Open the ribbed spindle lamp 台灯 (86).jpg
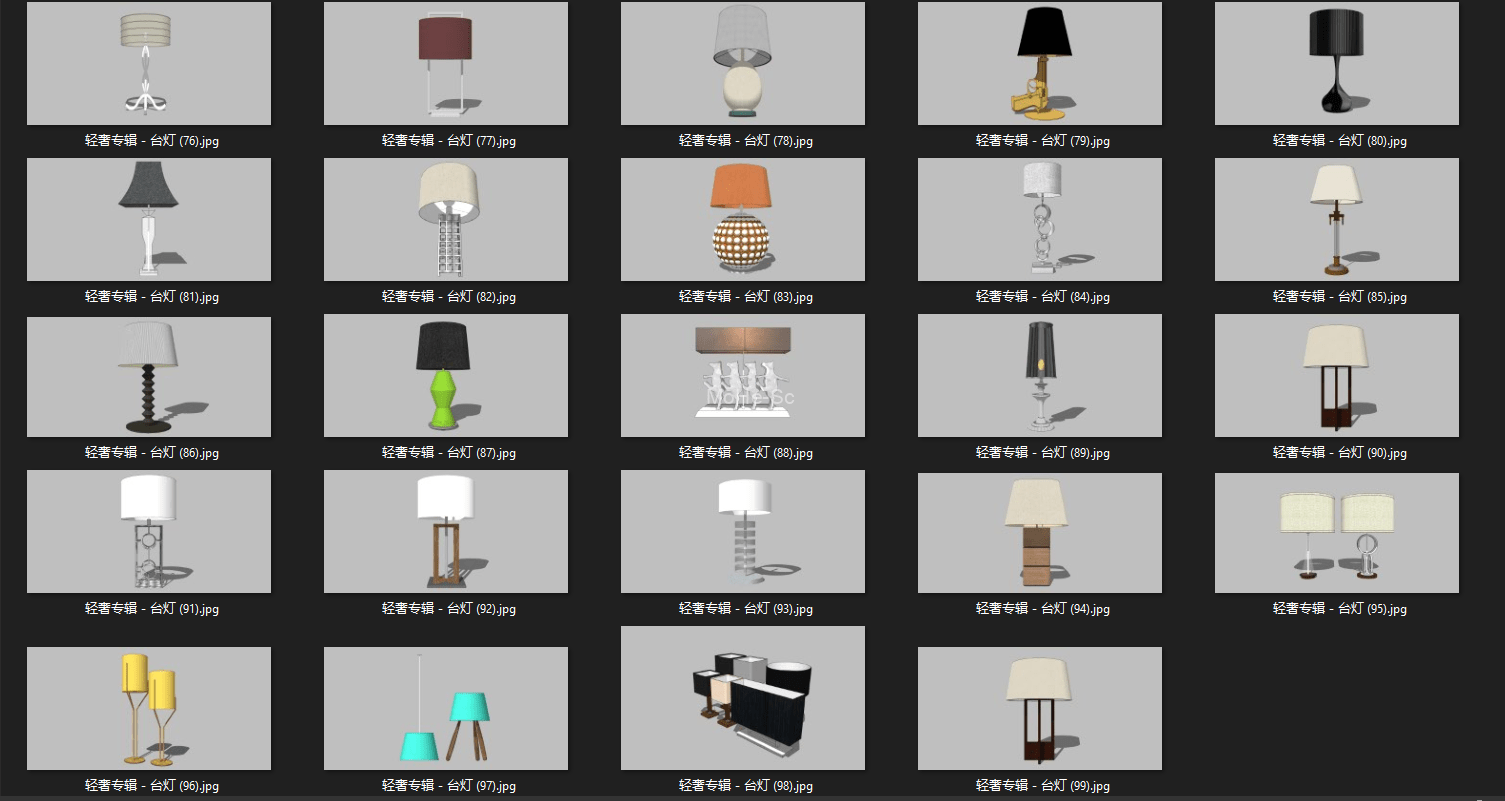1505x801 pixels. pyautogui.click(x=148, y=374)
